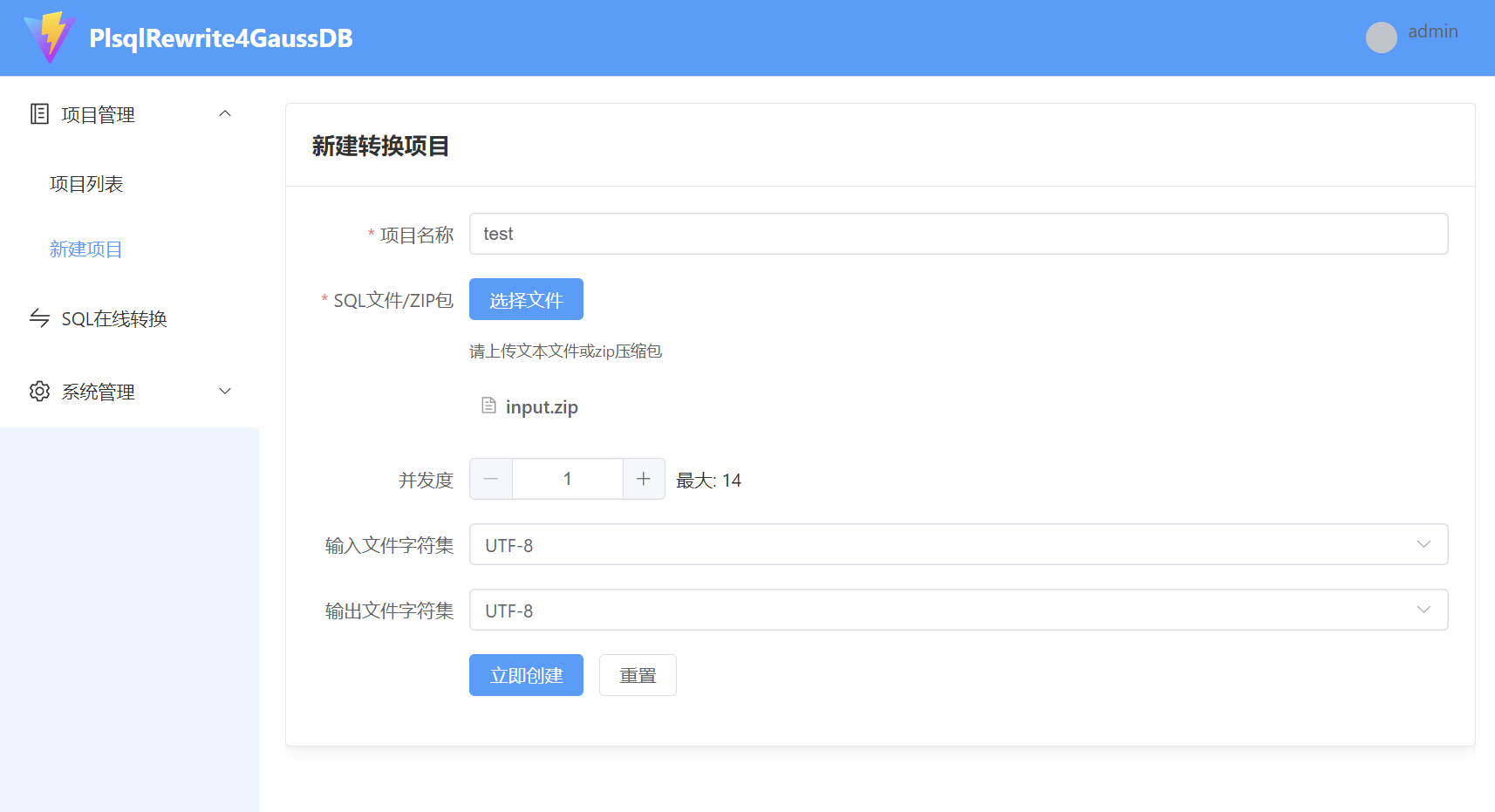Click the 输入文件字符集 dropdown arrow
1495x812 pixels.
click(1423, 544)
